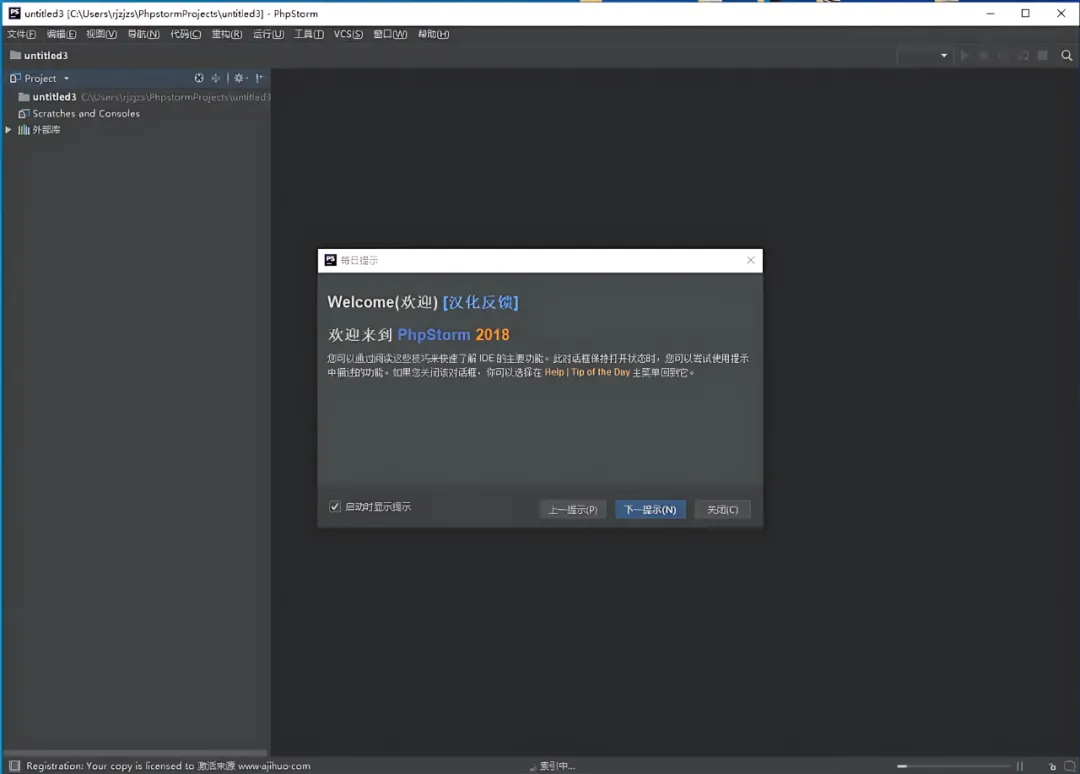This screenshot has width=1080, height=774.
Task: Click the Stop square icon in toolbar
Action: tap(1043, 56)
